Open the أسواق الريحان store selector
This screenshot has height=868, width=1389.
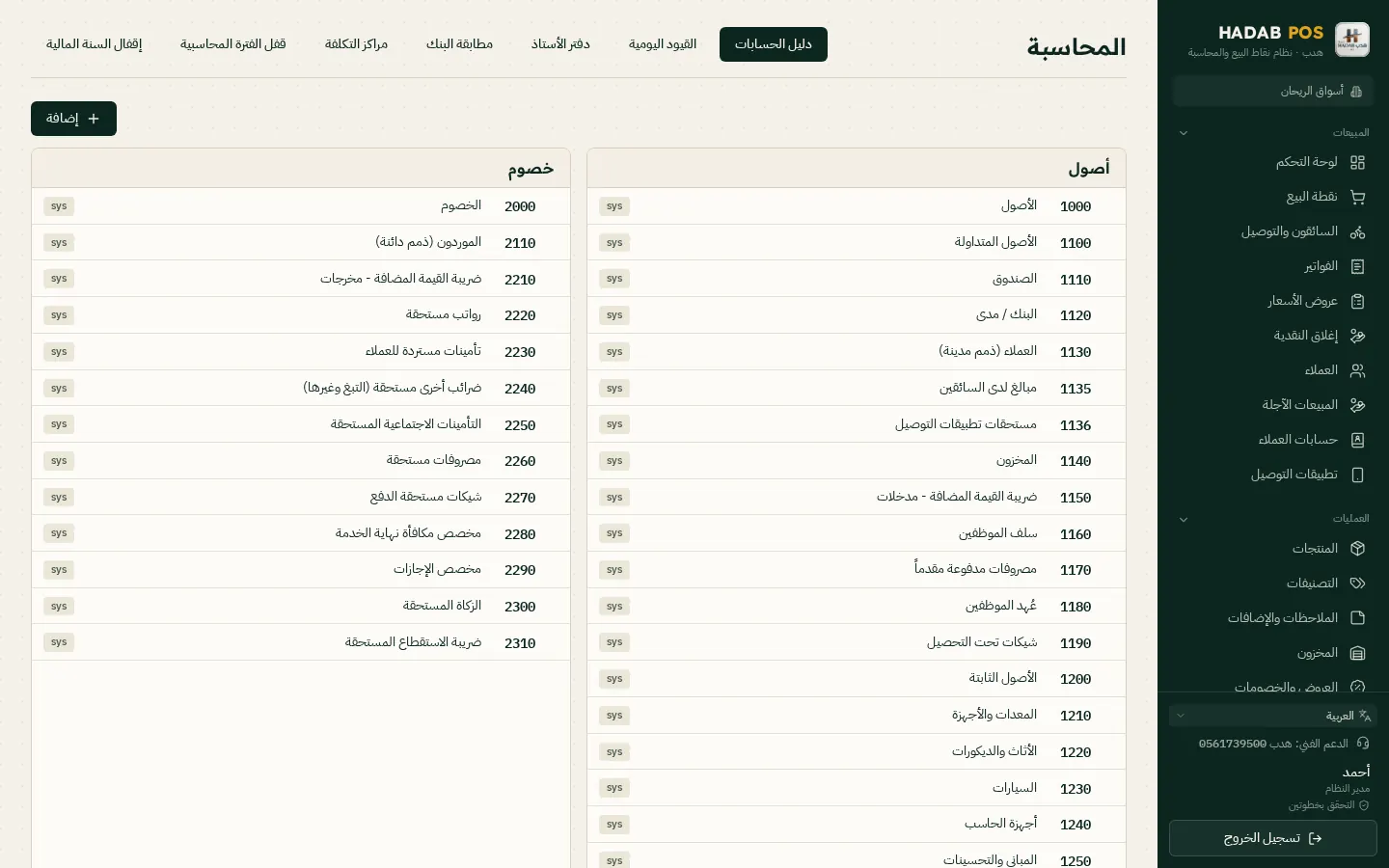tap(1273, 91)
